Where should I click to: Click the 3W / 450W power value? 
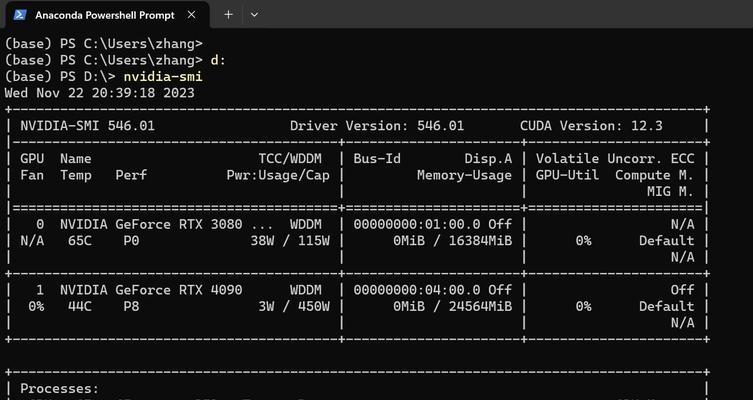(x=294, y=306)
